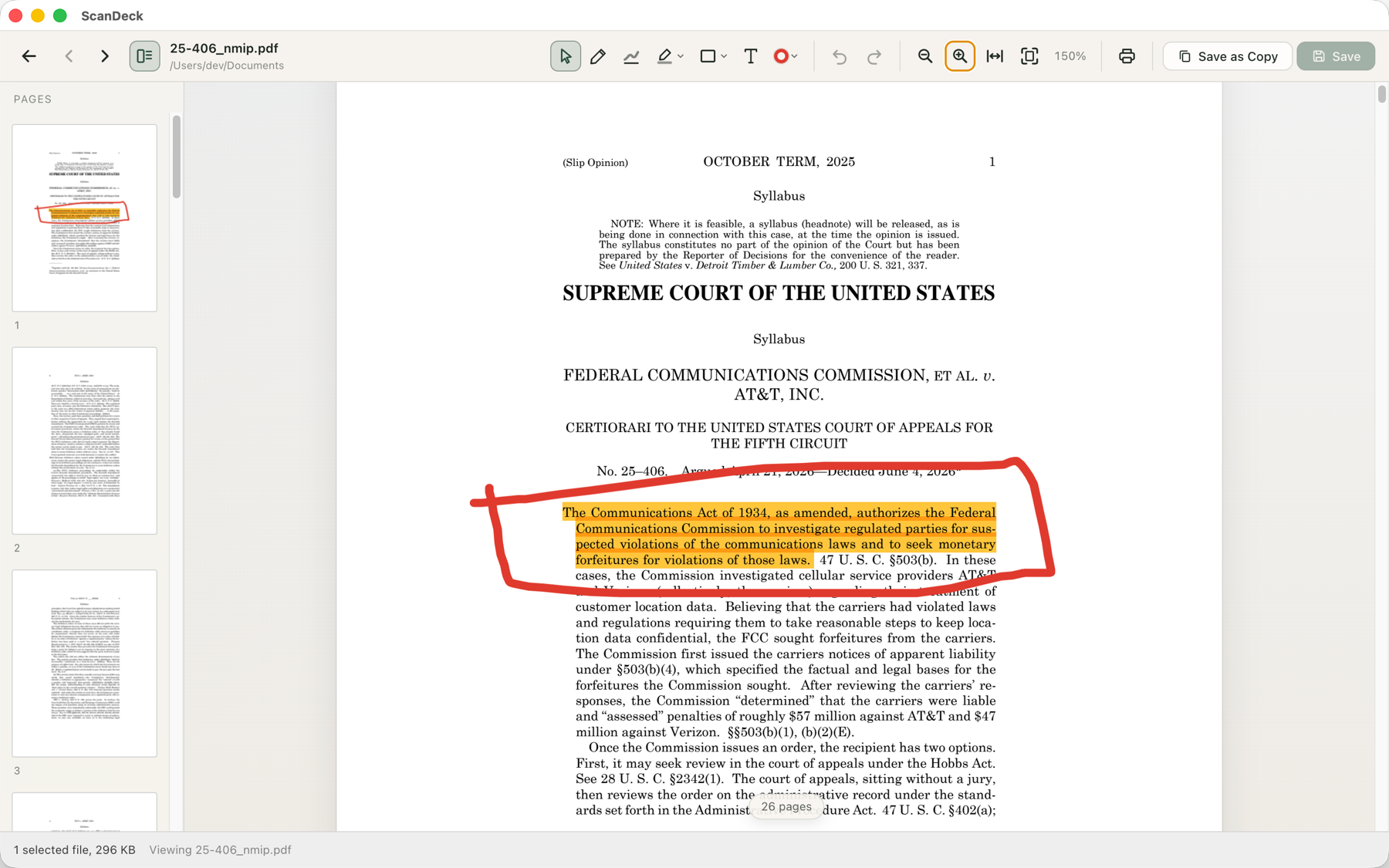Click the SUPREME COURT OF THE UNITED STATES heading

point(779,293)
